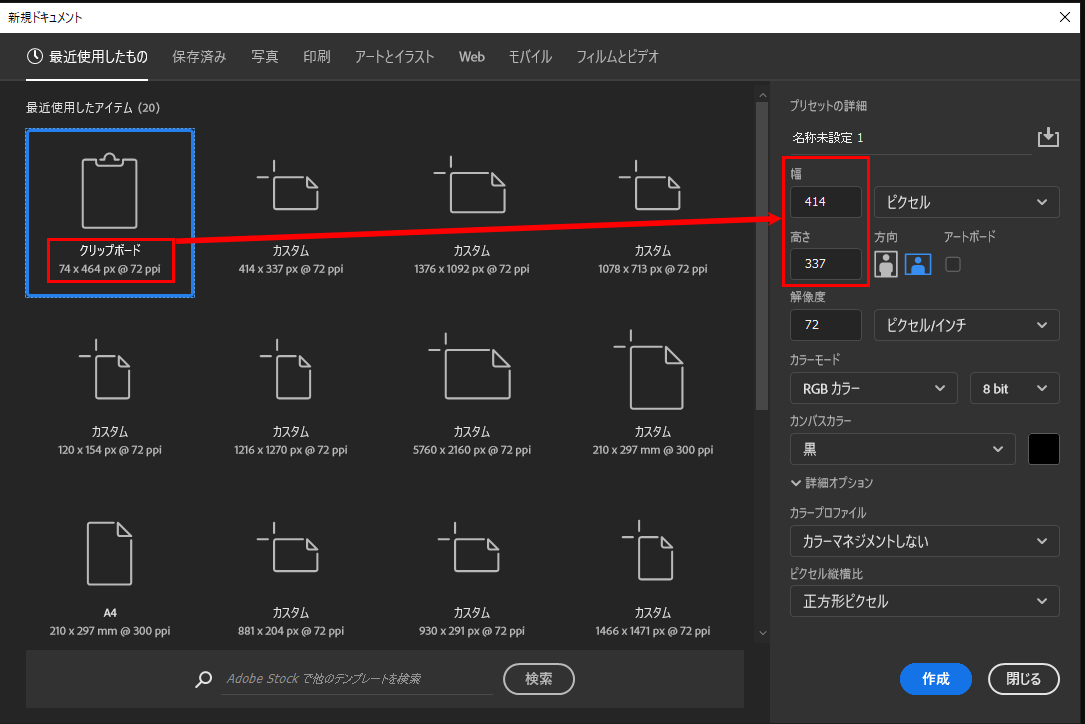
Task: Open the RGB カラー color mode dropdown
Action: click(x=874, y=388)
